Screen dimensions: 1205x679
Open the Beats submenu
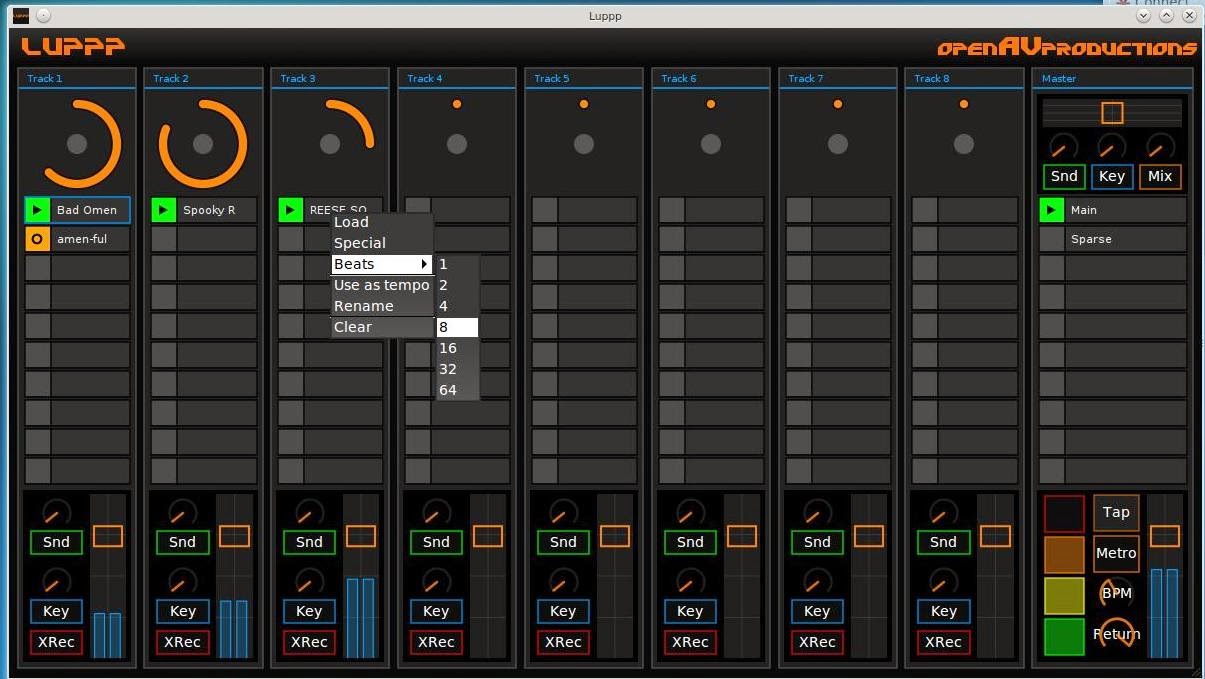pyautogui.click(x=382, y=264)
